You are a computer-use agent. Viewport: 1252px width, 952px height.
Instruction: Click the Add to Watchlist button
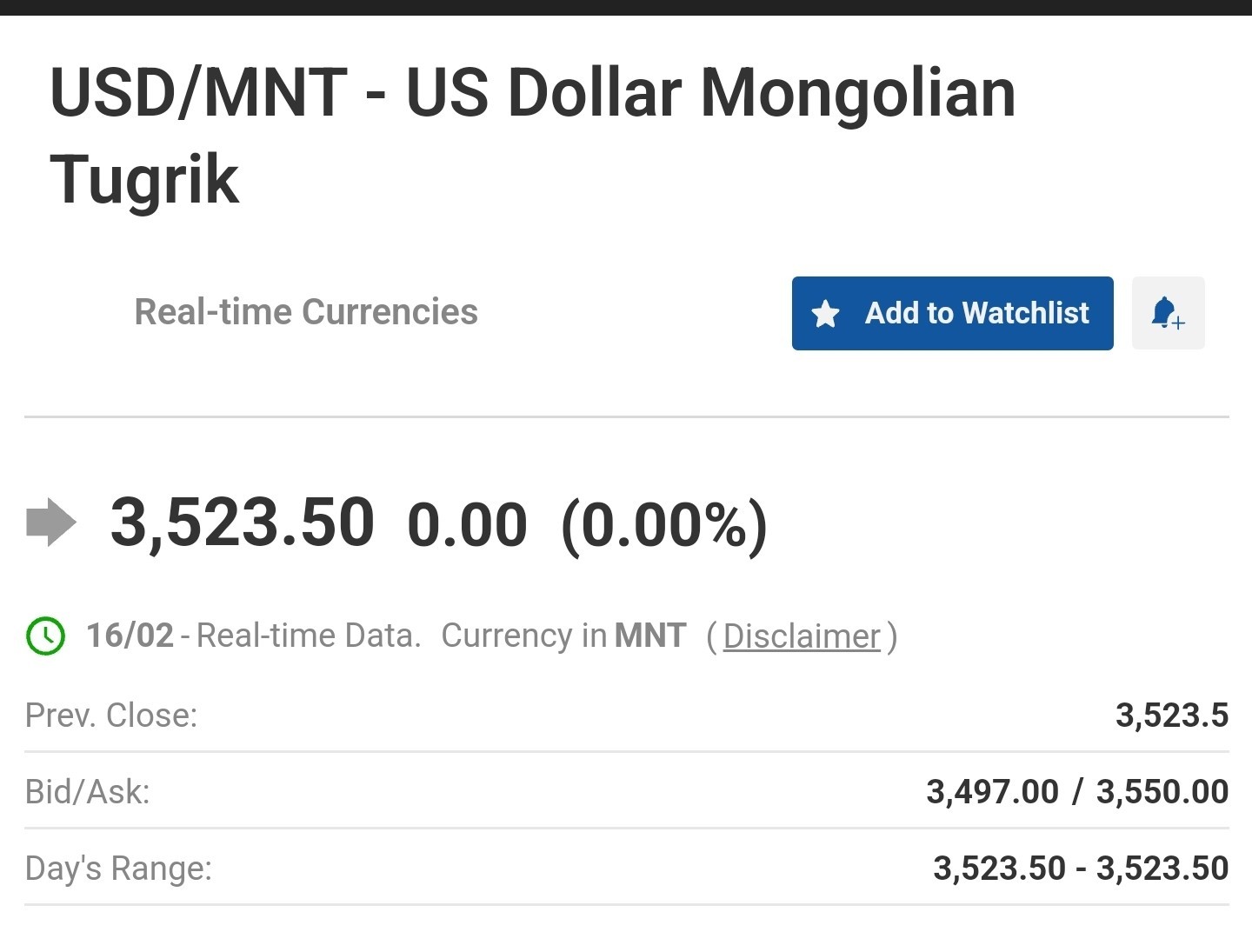952,313
